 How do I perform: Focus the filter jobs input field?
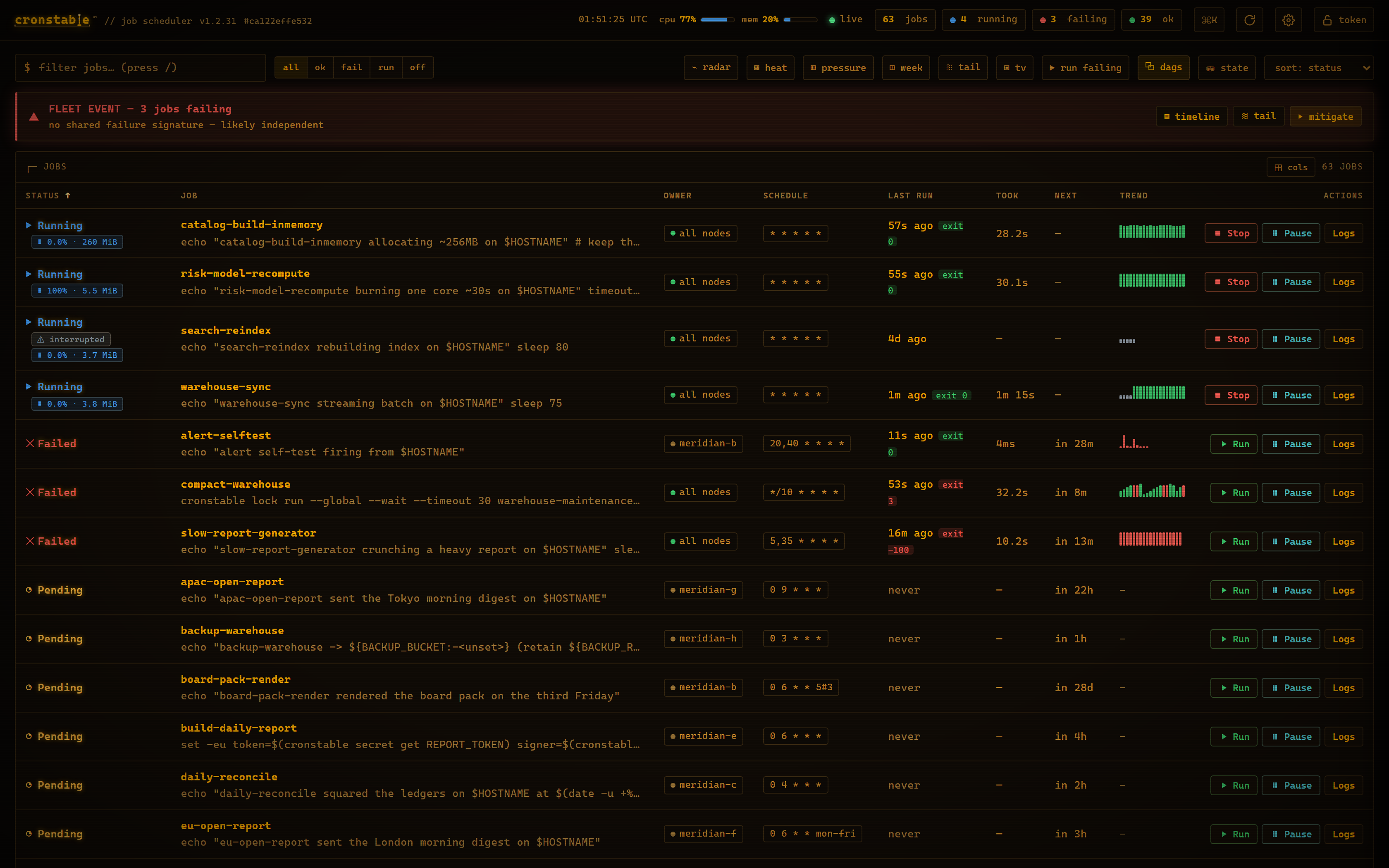tap(141, 68)
